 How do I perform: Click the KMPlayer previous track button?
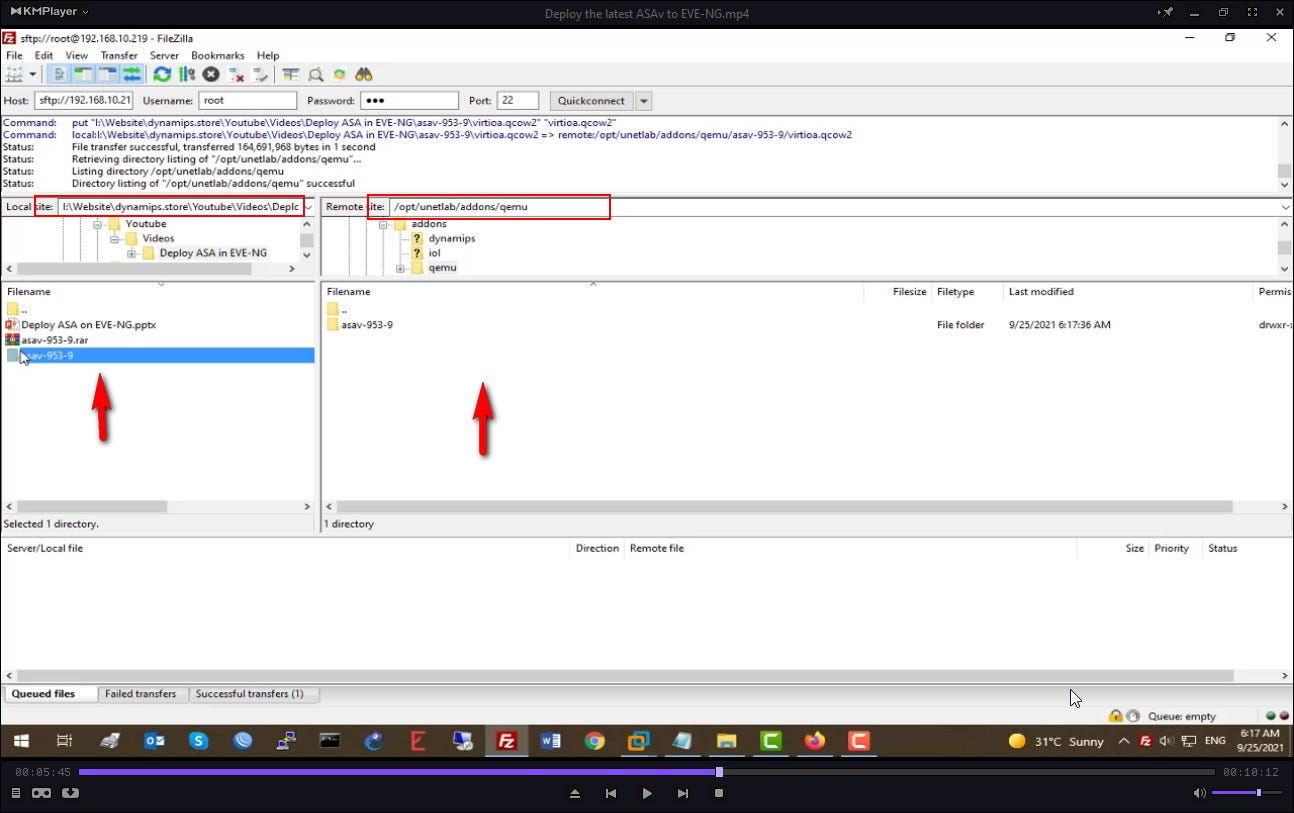point(611,793)
